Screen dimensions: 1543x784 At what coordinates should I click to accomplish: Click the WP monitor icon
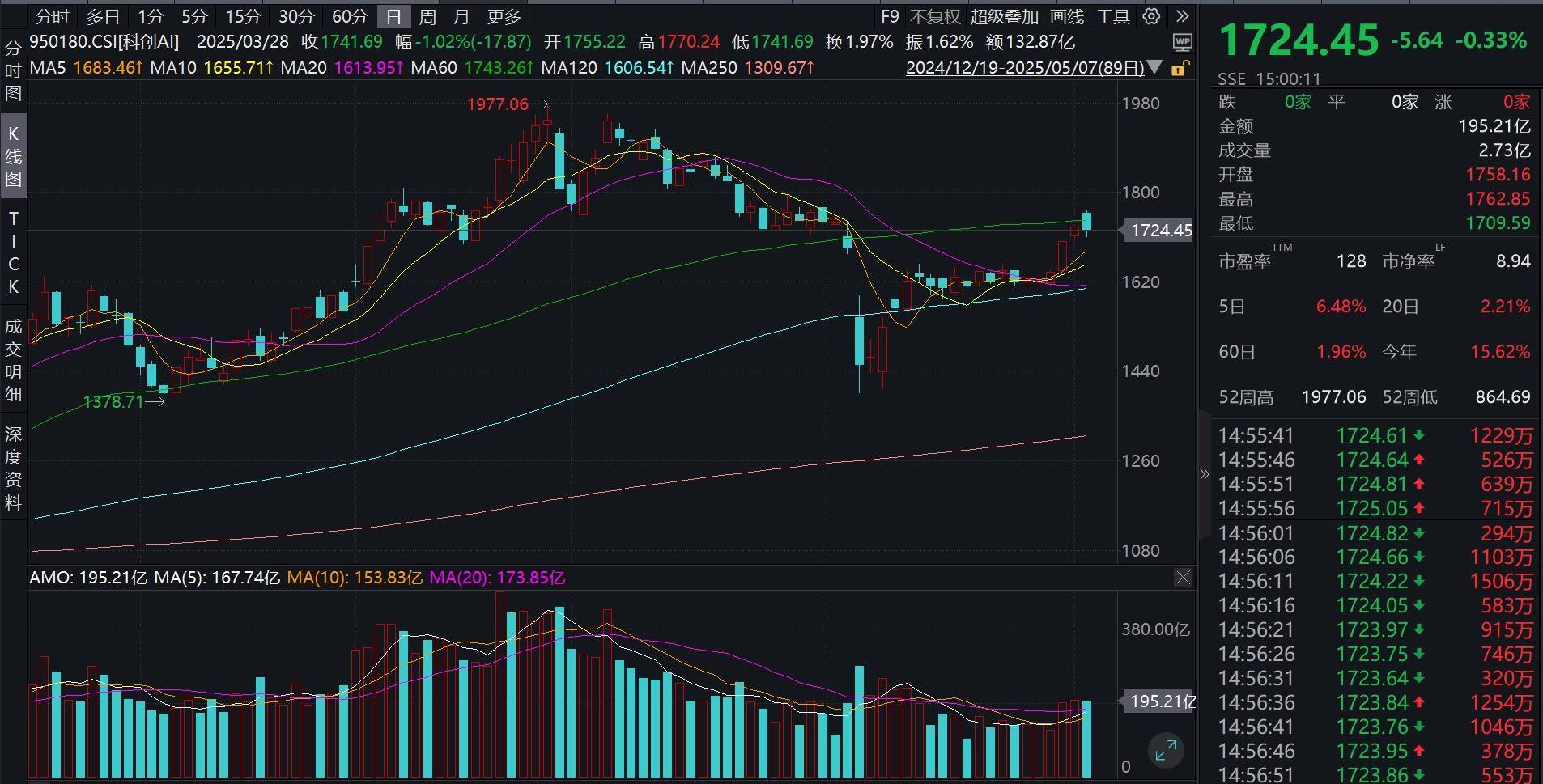pos(1182,42)
